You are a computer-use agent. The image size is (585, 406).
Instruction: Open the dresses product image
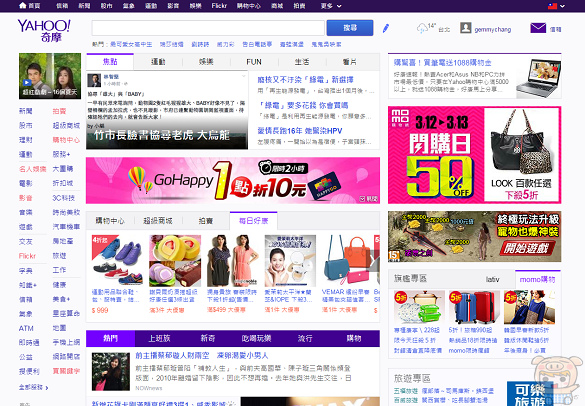(232, 261)
